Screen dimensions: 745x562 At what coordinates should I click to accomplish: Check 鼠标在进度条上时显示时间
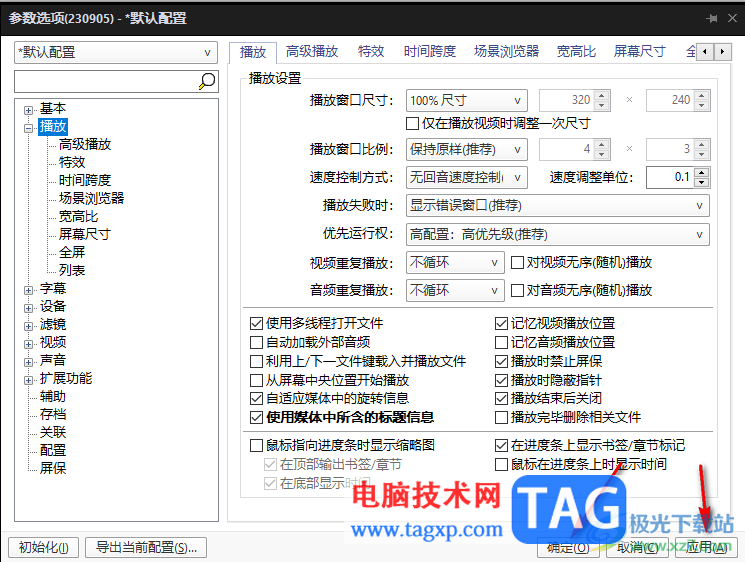click(501, 464)
